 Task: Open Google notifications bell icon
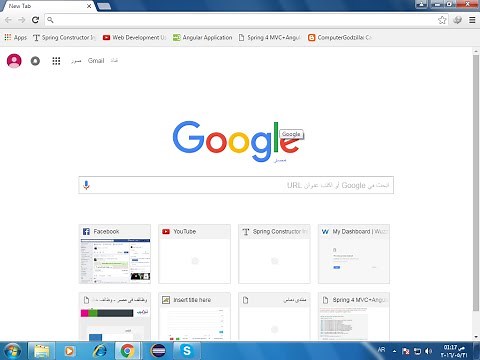tap(35, 61)
